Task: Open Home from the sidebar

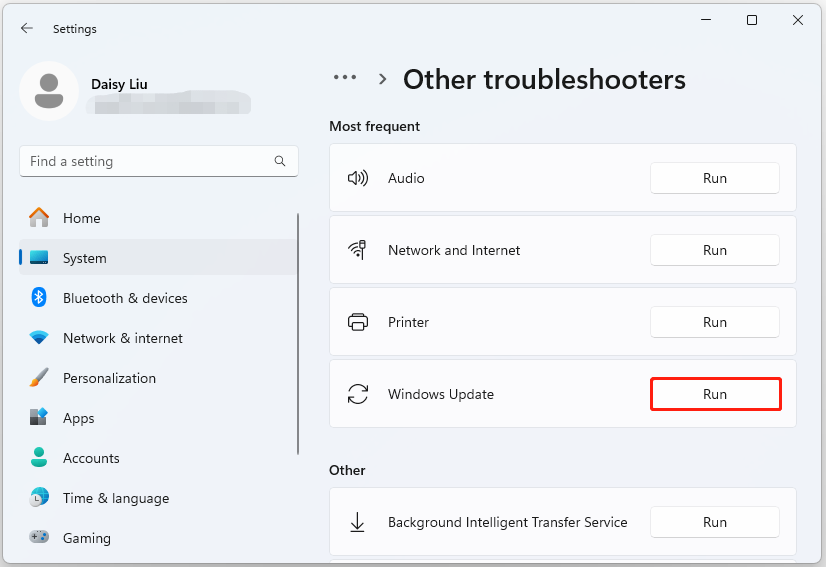Action: tap(81, 218)
